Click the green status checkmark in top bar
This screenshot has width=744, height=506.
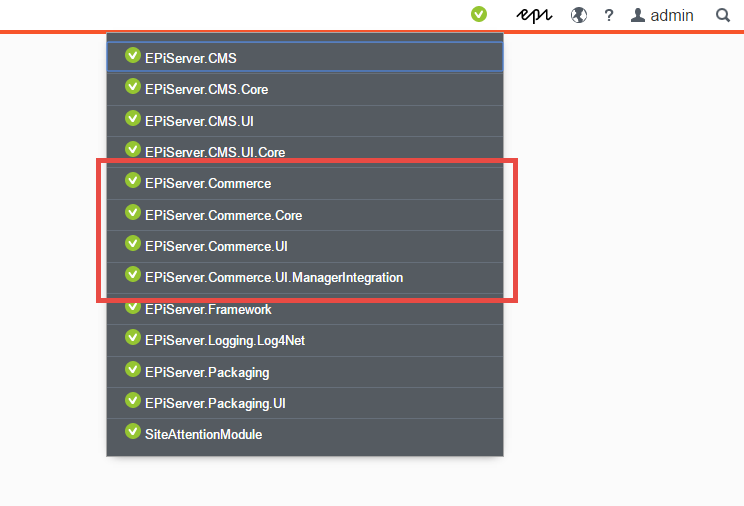point(479,15)
